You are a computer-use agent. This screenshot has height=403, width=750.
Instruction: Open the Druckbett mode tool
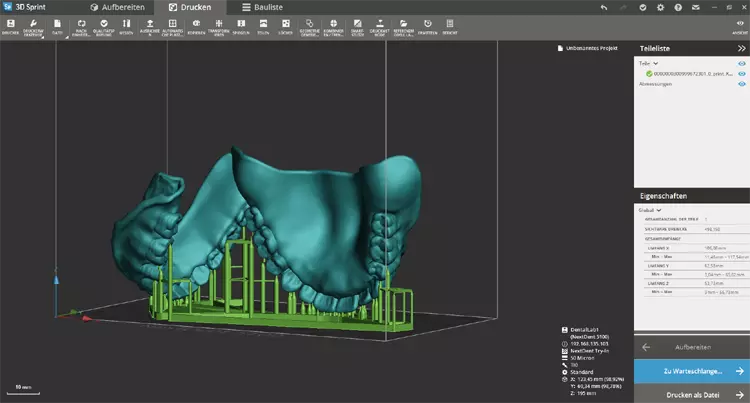click(380, 23)
